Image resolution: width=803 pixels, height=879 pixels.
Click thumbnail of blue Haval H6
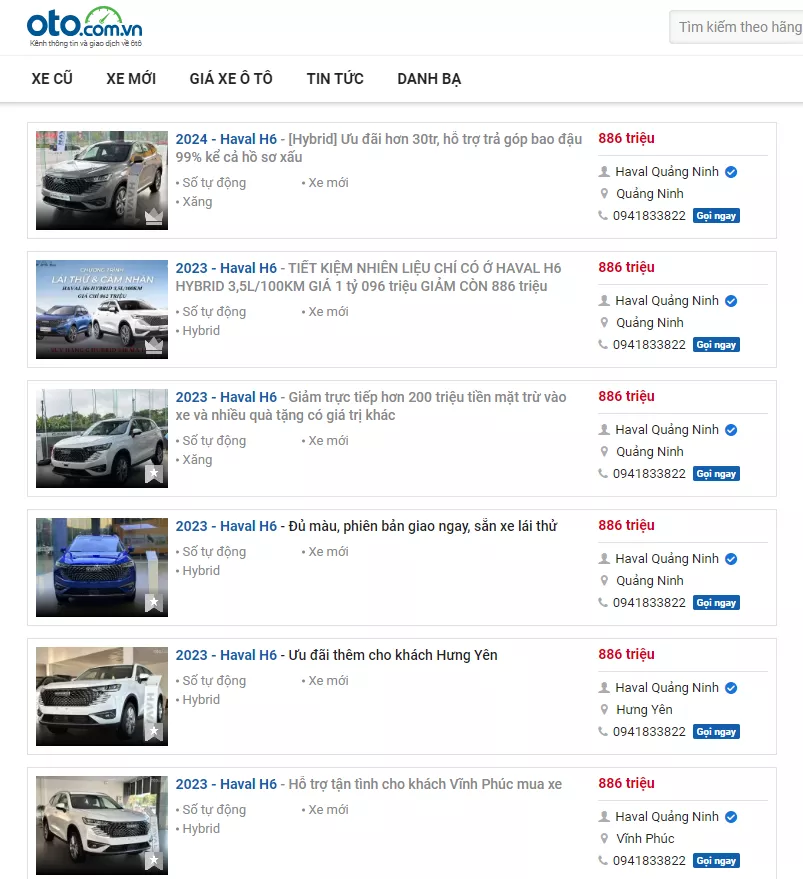tap(102, 567)
